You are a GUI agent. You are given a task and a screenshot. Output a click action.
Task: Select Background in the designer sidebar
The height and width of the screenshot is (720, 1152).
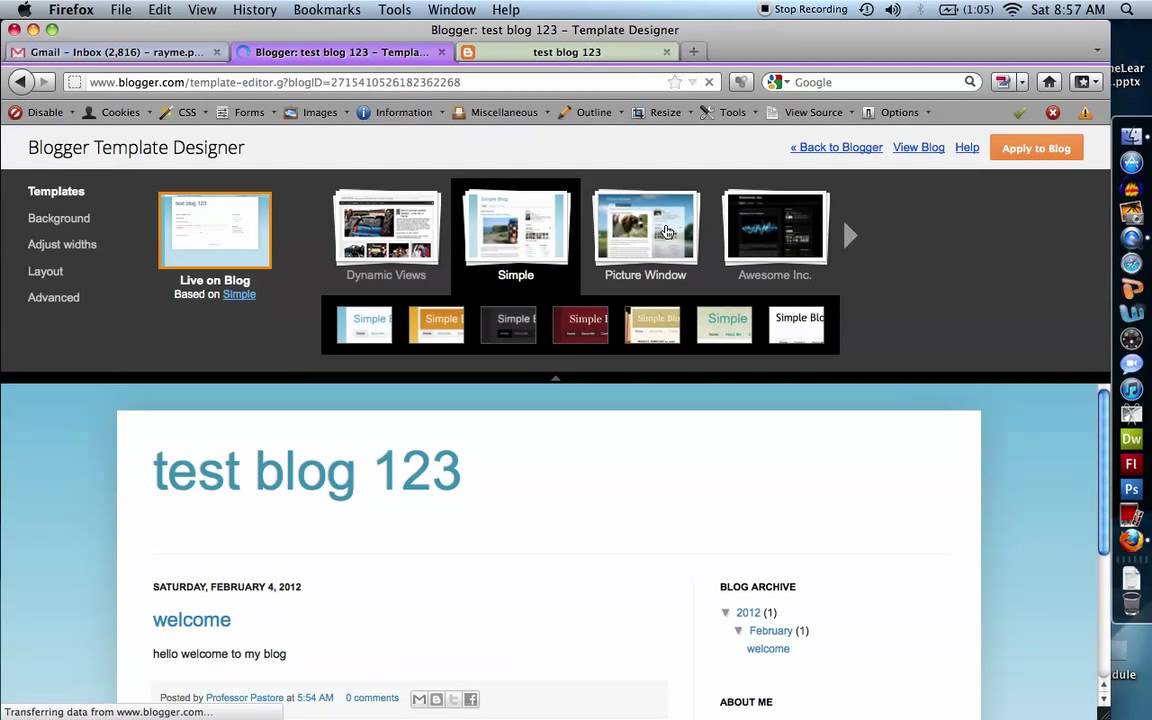click(x=59, y=218)
